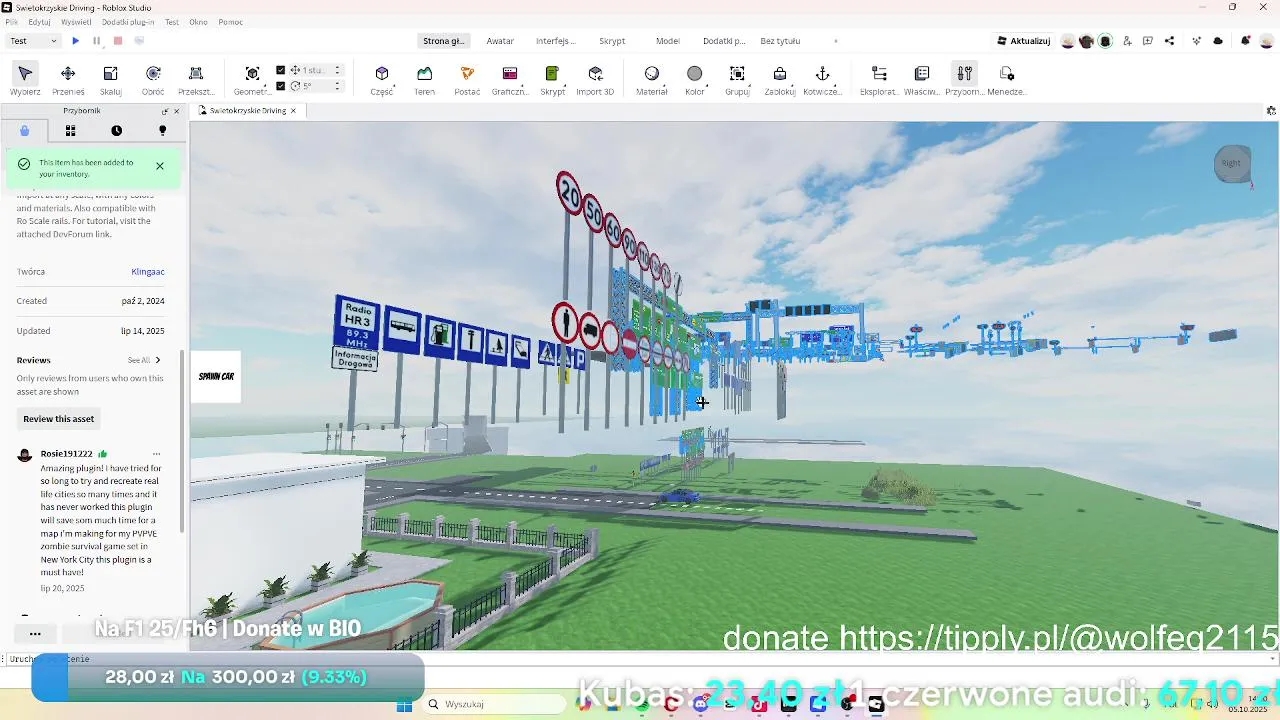Toggle the Kotwiczenie anchor tool

[822, 79]
